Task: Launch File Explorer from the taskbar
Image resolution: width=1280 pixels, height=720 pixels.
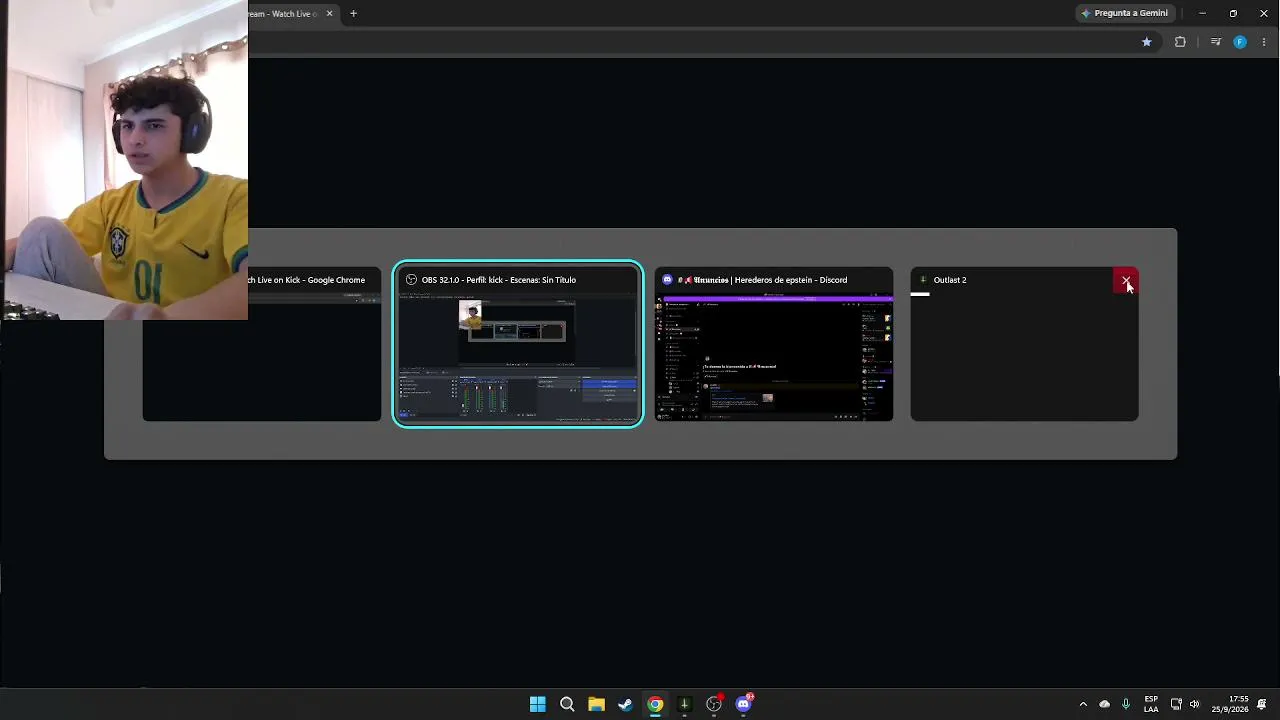Action: click(596, 704)
